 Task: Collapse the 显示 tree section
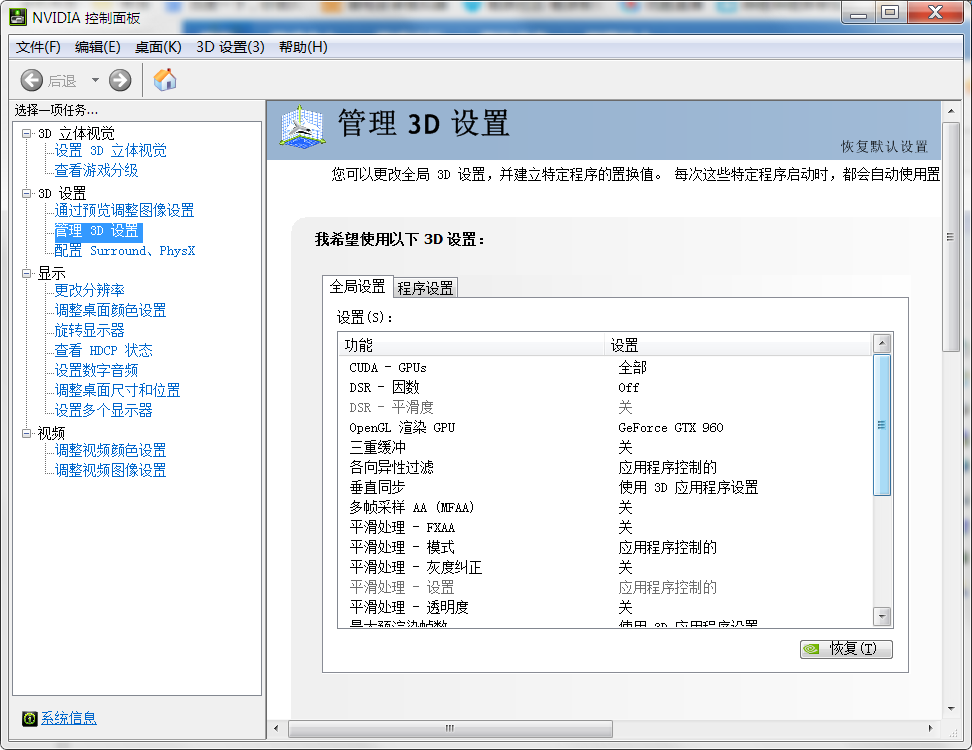click(x=27, y=273)
